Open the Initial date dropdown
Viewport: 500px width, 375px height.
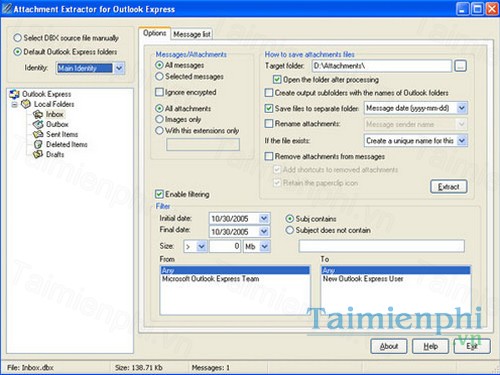pyautogui.click(x=264, y=218)
